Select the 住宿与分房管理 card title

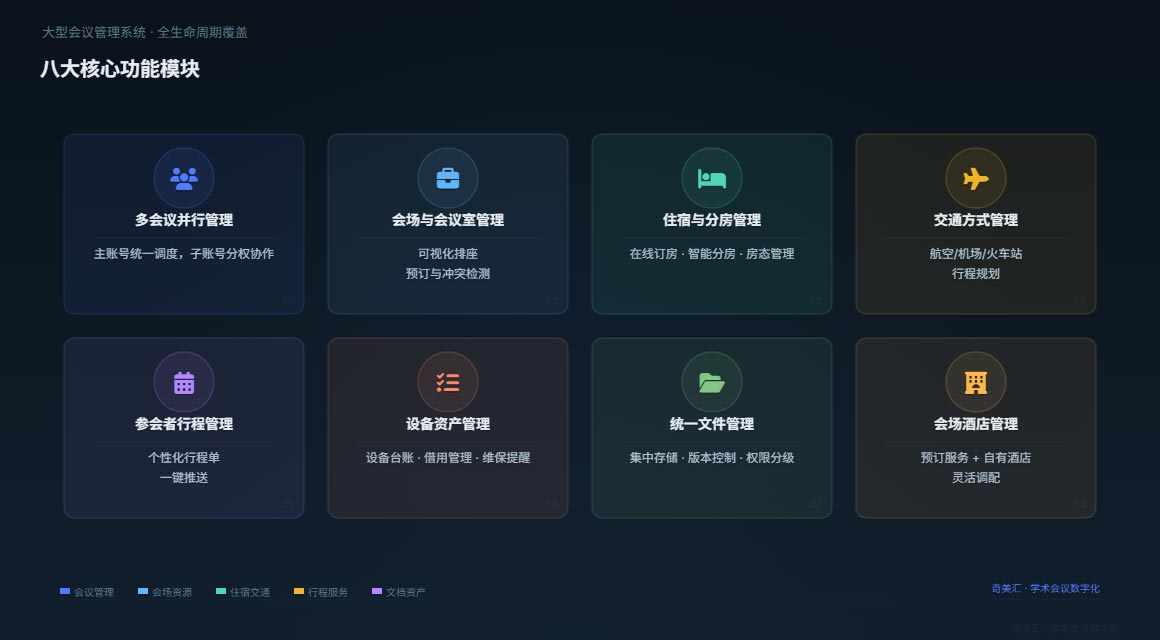point(712,220)
